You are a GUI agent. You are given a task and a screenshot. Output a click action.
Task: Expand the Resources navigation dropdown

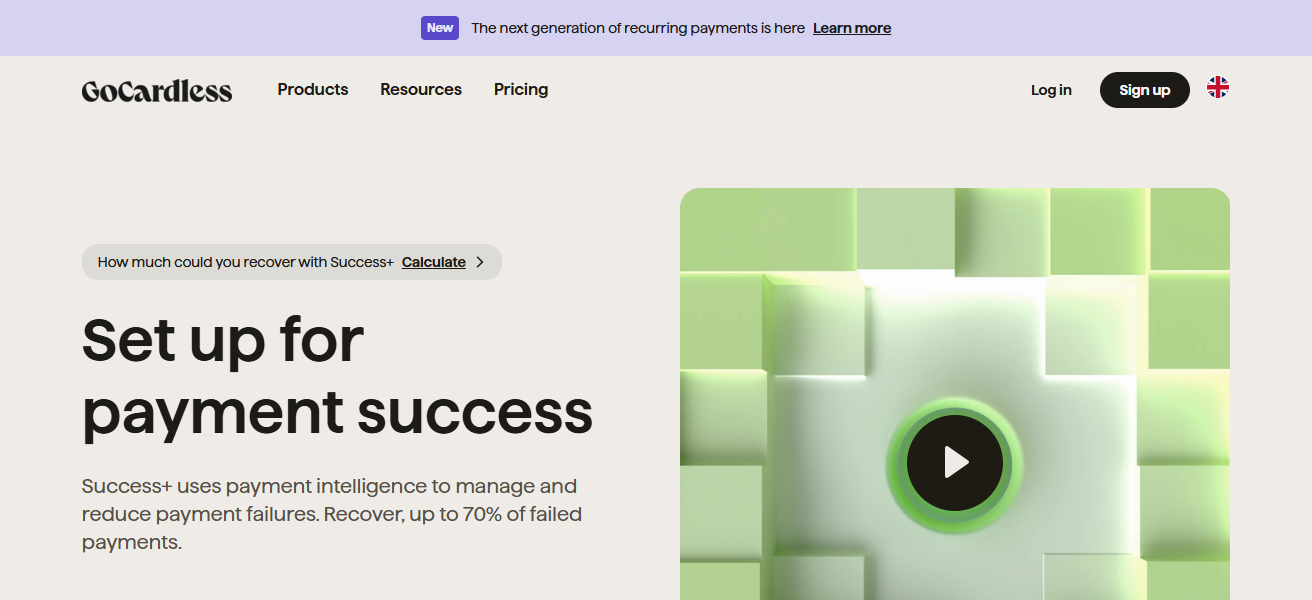coord(420,89)
